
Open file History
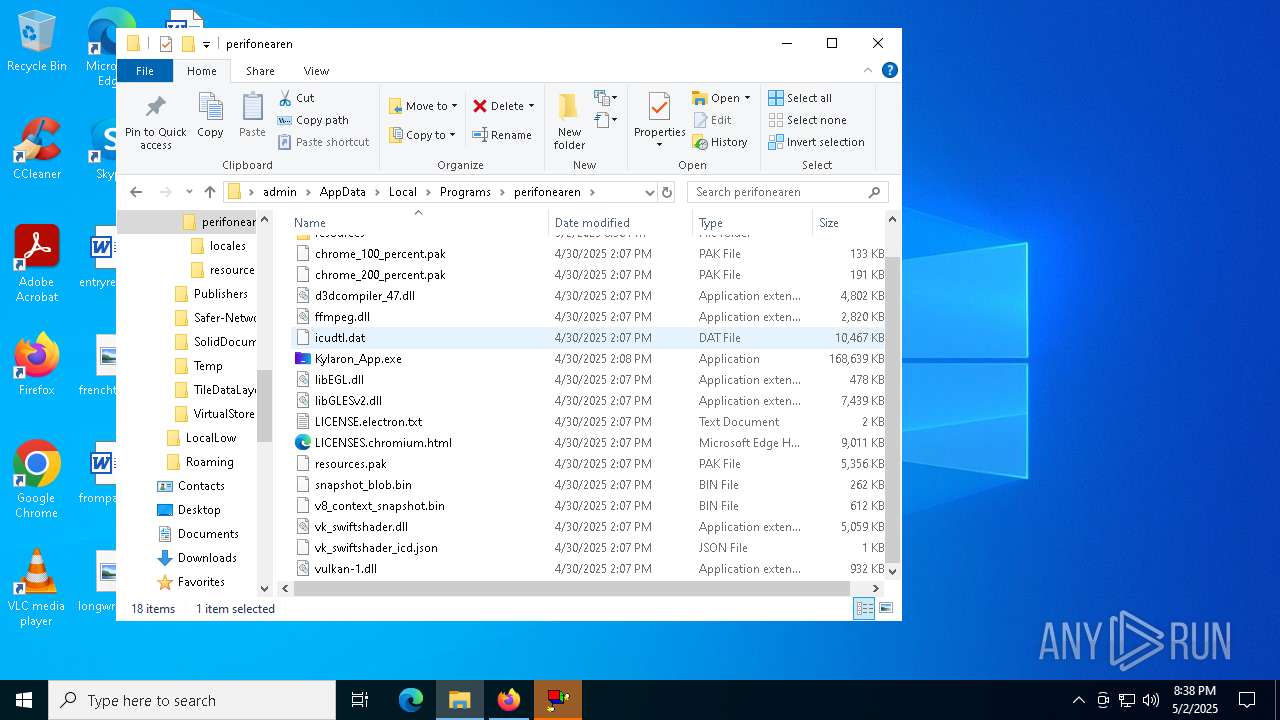click(720, 142)
